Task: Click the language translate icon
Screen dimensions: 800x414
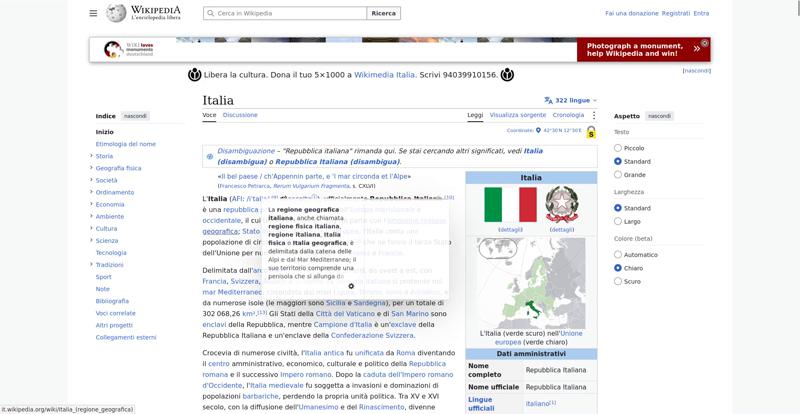Action: tap(548, 101)
